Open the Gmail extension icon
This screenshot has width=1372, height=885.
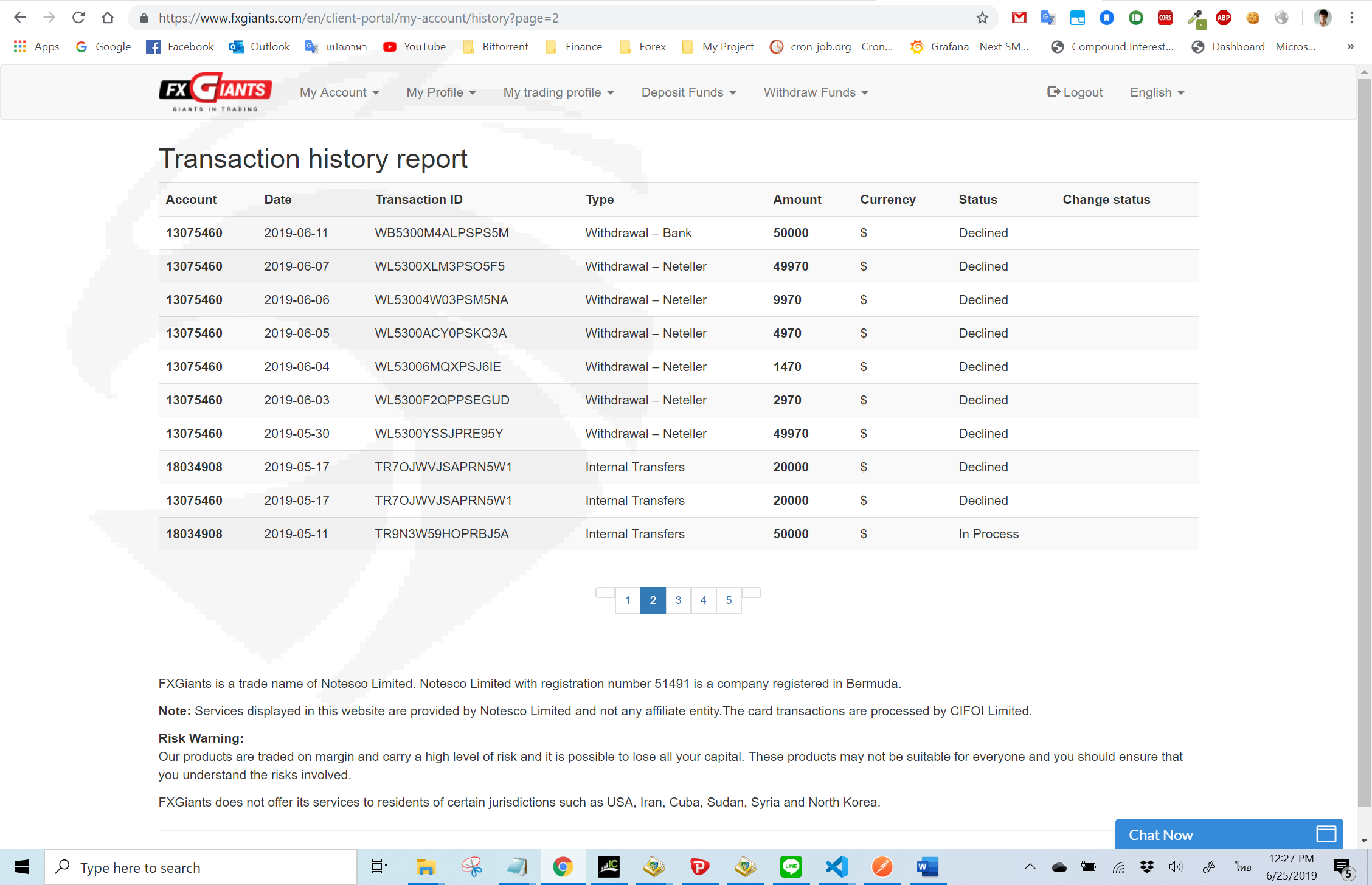1019,18
